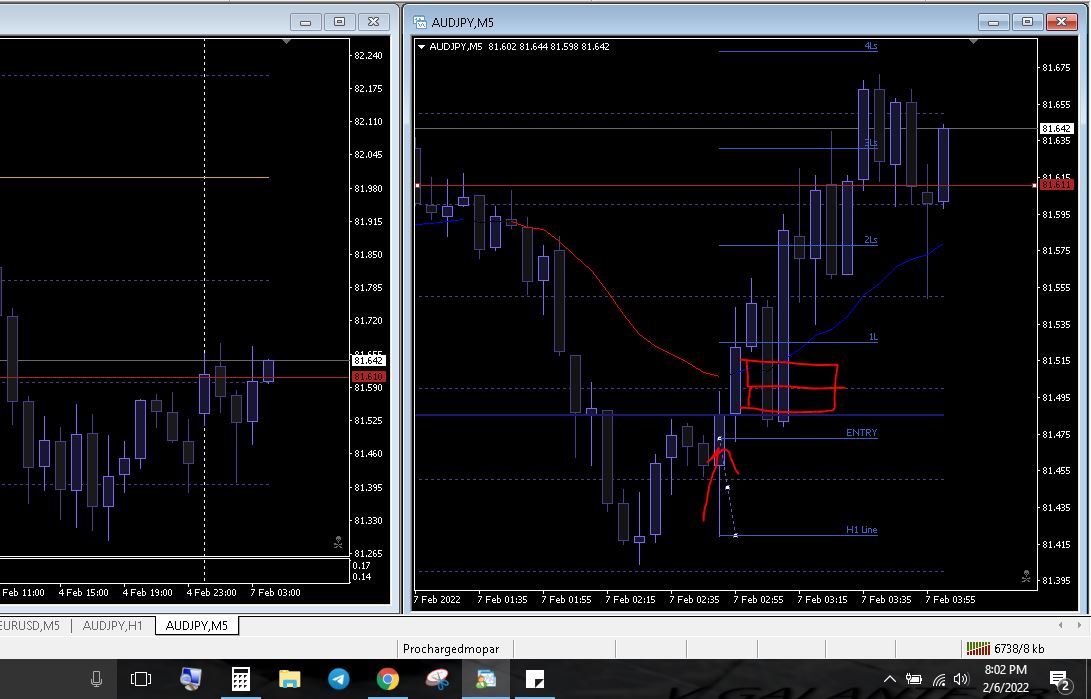Click the right tab scroll arrow of the chart tabs

tap(1079, 625)
